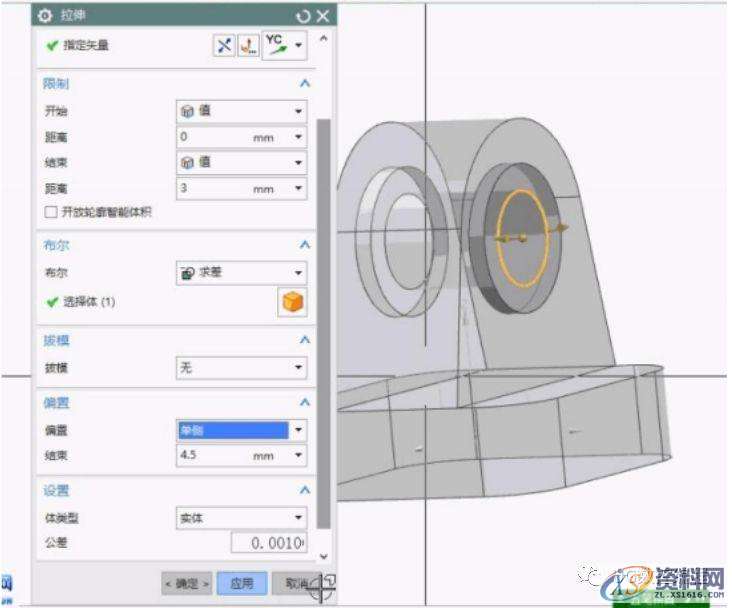This screenshot has width=732, height=608.
Task: Click the extrude direction arrow handle on model
Action: 562,228
